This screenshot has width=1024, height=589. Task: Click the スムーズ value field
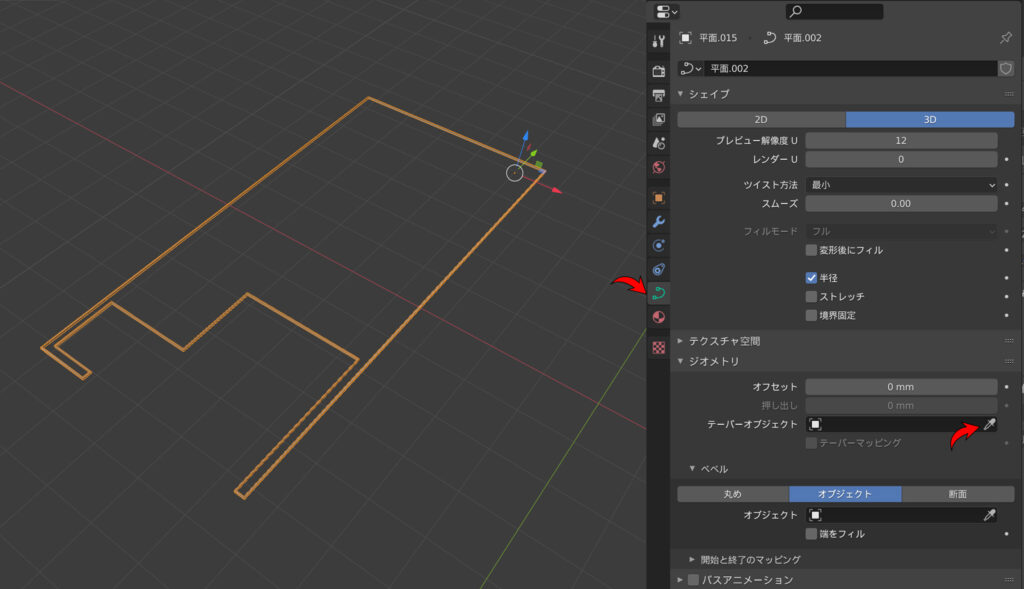pyautogui.click(x=901, y=204)
